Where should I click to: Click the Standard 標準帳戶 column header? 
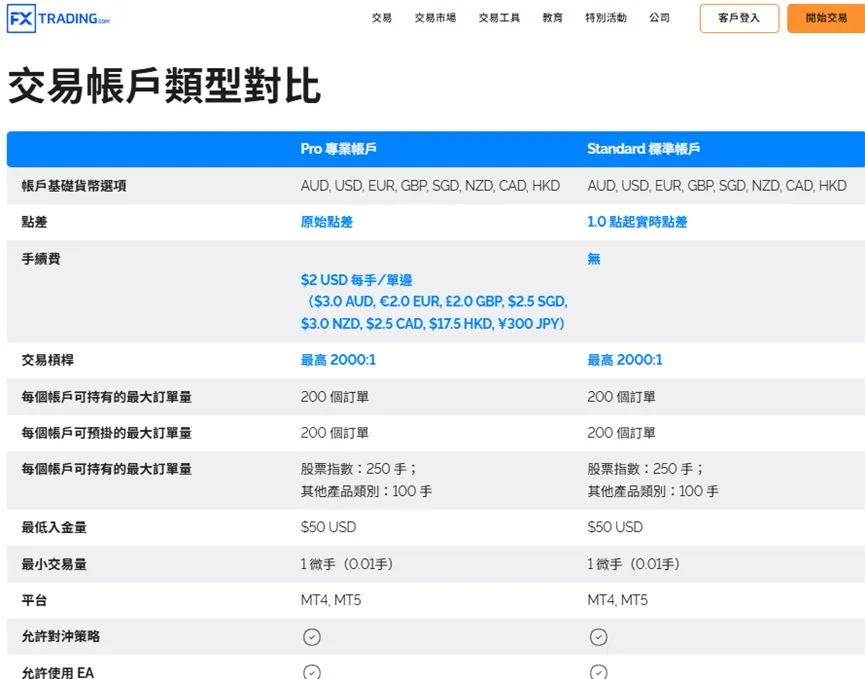[x=643, y=149]
